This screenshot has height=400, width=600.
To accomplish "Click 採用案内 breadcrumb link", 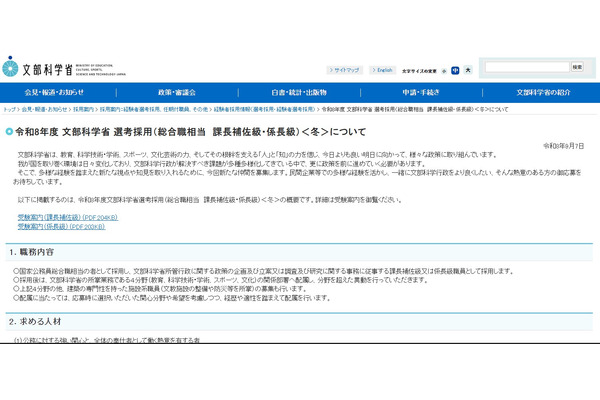I will pos(83,109).
